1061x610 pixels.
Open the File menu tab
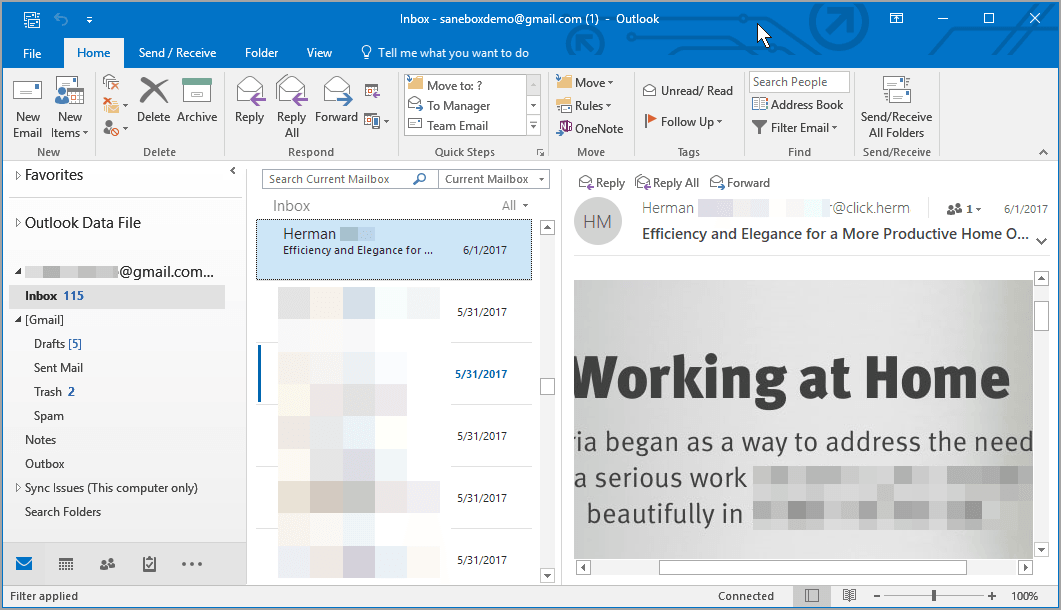(x=32, y=53)
